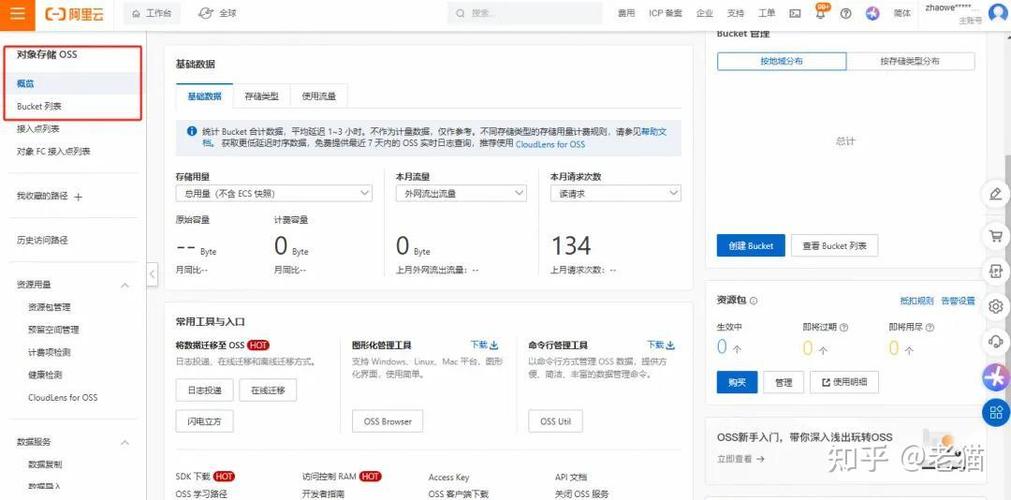Click the info icon beside 资源包

pos(754,301)
